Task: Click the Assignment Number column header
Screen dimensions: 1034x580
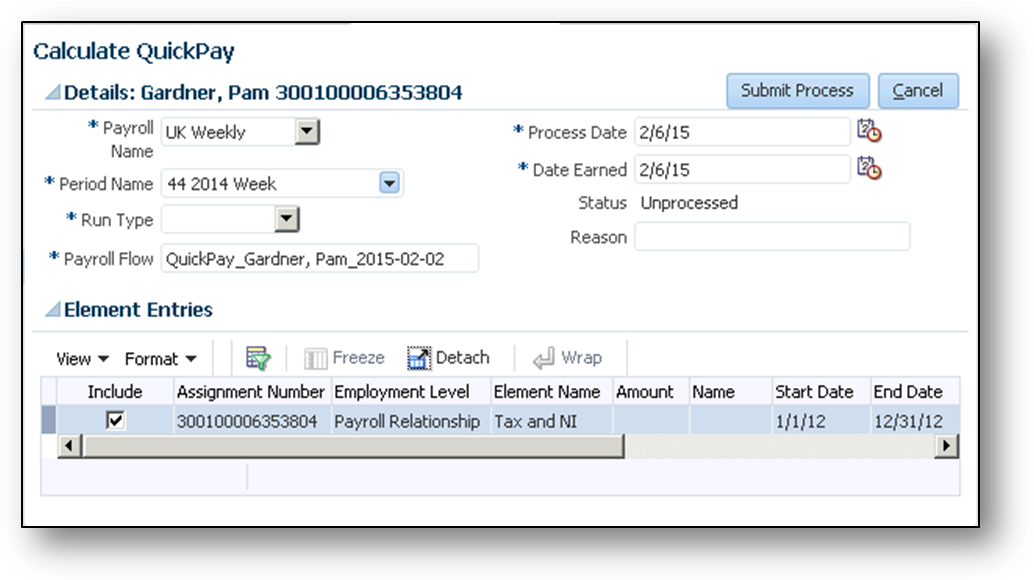Action: point(251,392)
